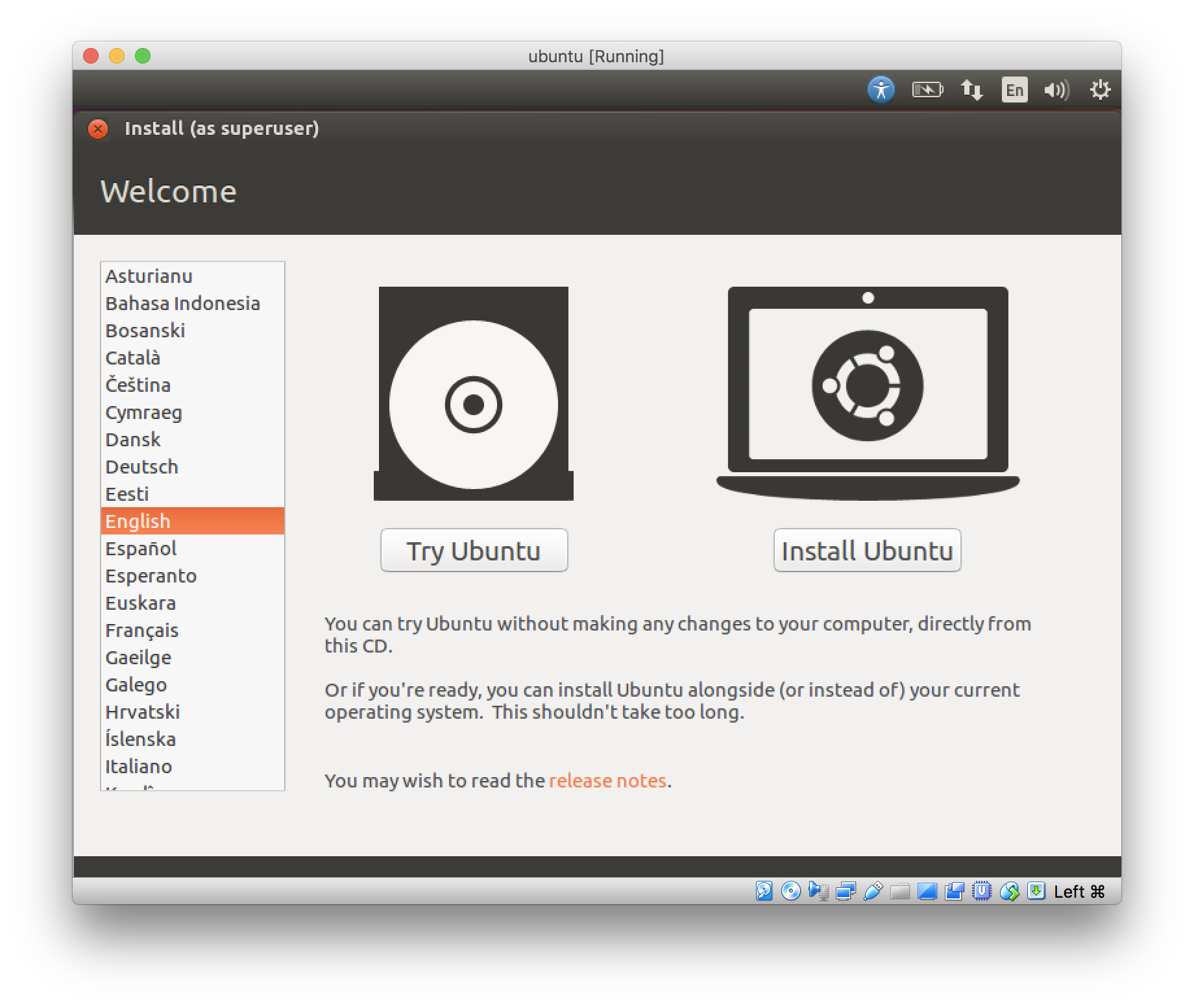Select Français as the installer language

(141, 630)
